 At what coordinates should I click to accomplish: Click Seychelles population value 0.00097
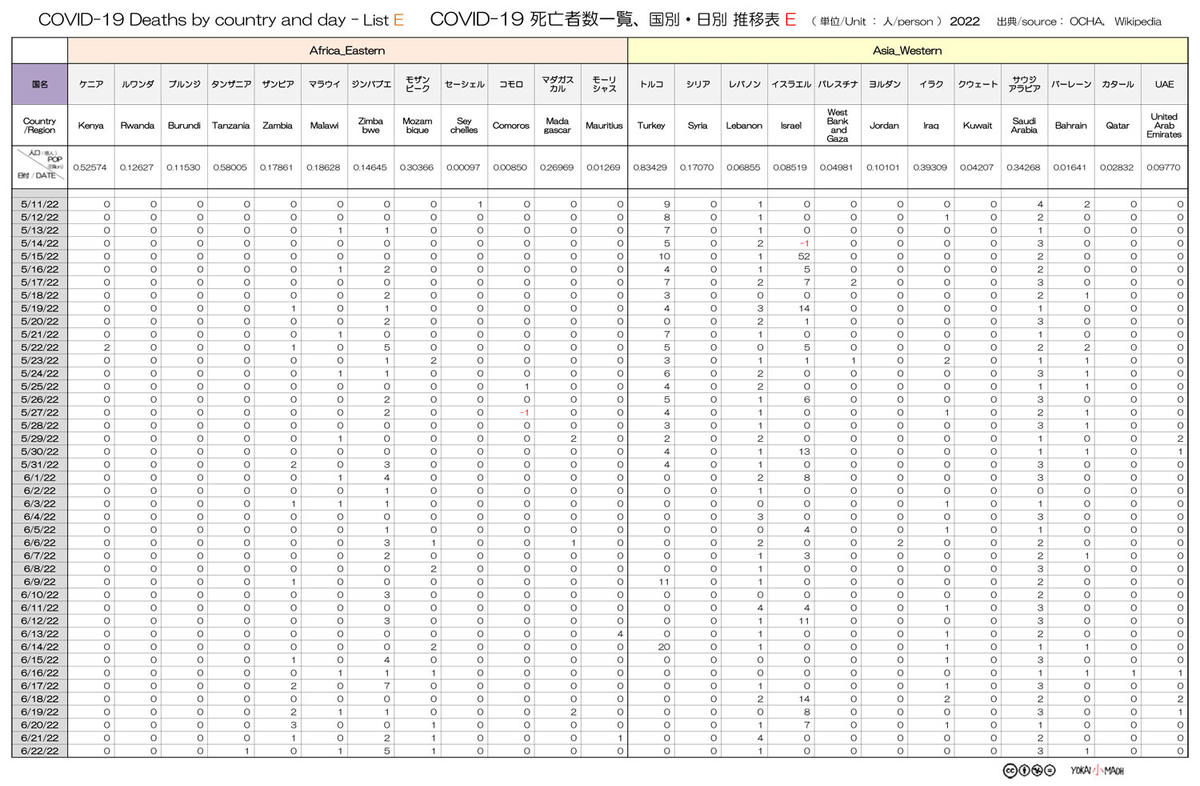pos(464,168)
